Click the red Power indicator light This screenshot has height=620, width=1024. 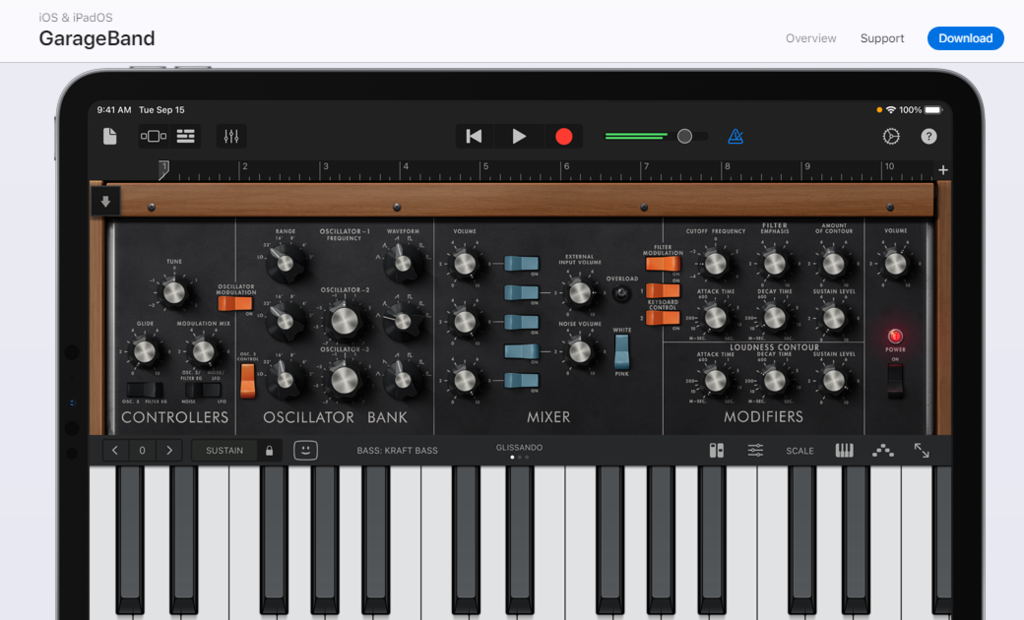click(895, 336)
